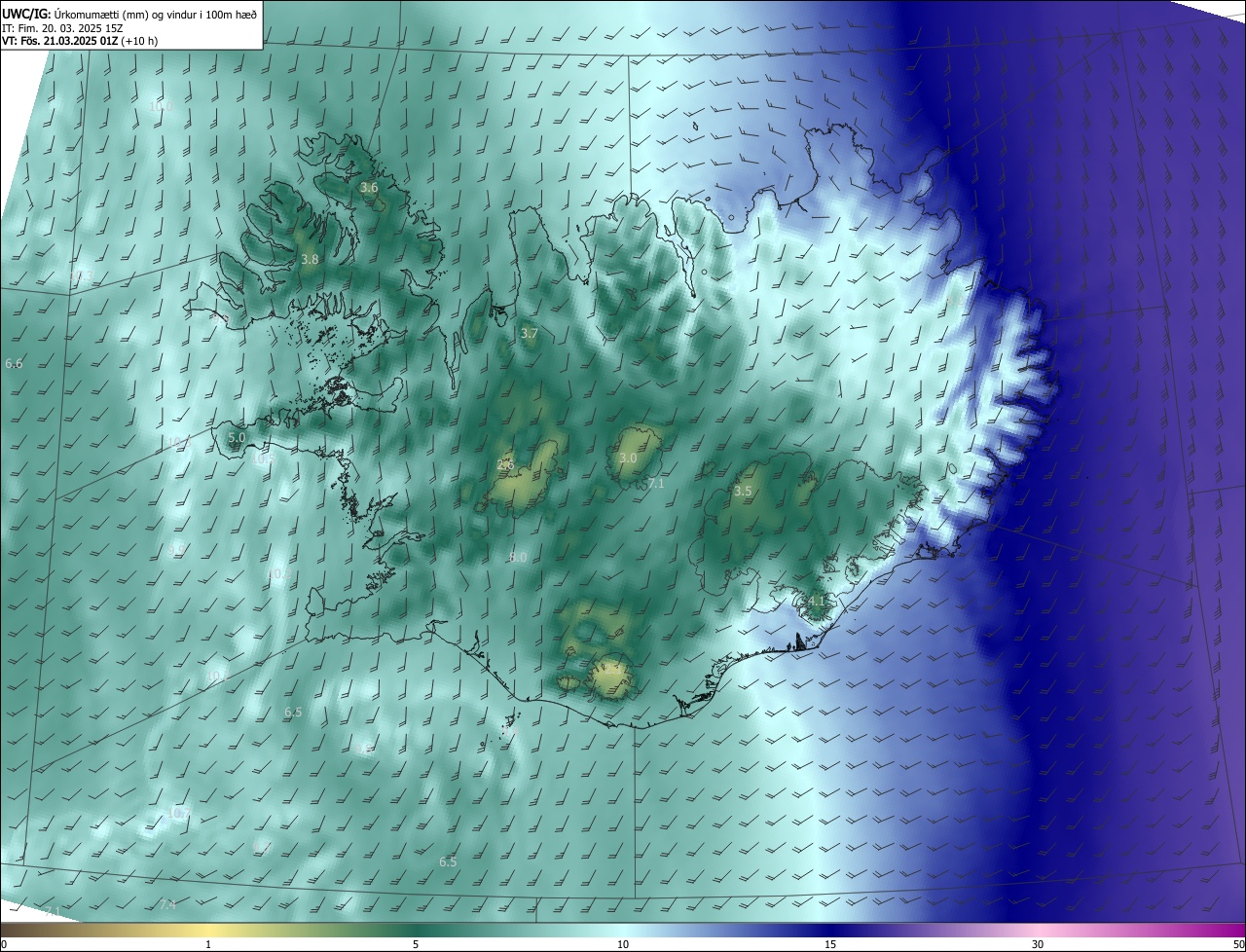Click the 7.1 label beside the 3.0 glacier

[655, 484]
